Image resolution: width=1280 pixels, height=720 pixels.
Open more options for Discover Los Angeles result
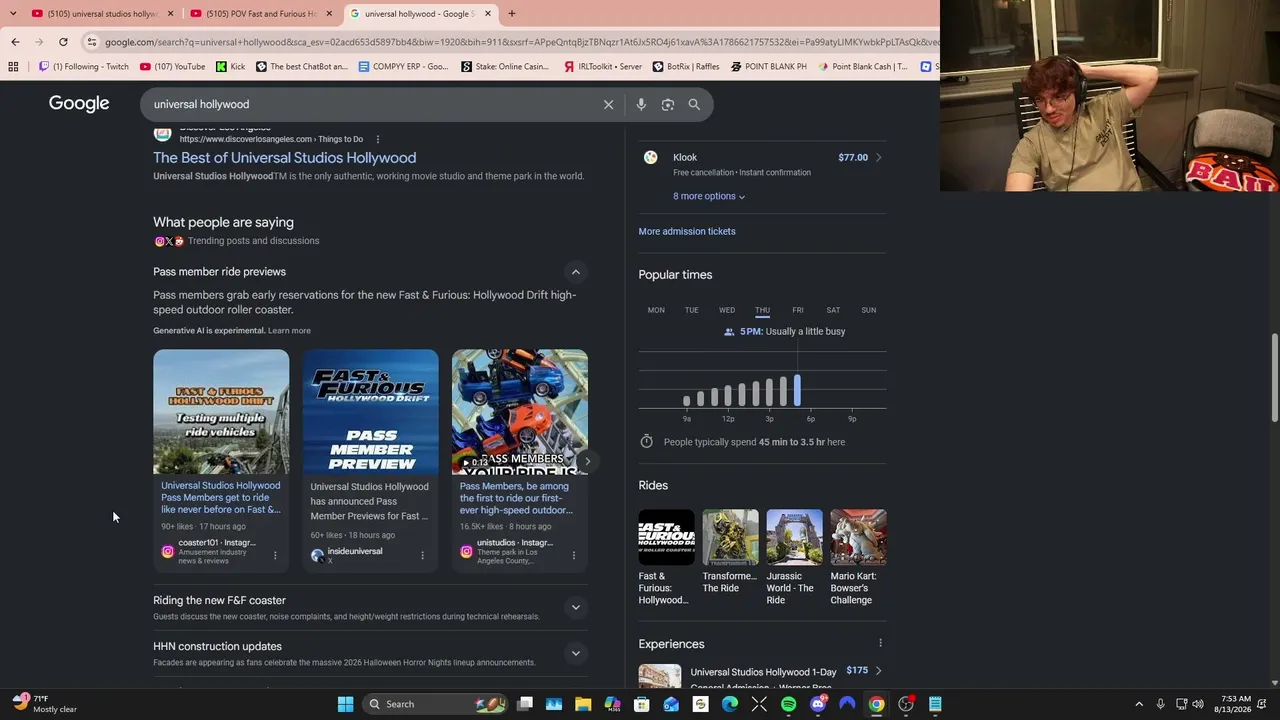[377, 139]
